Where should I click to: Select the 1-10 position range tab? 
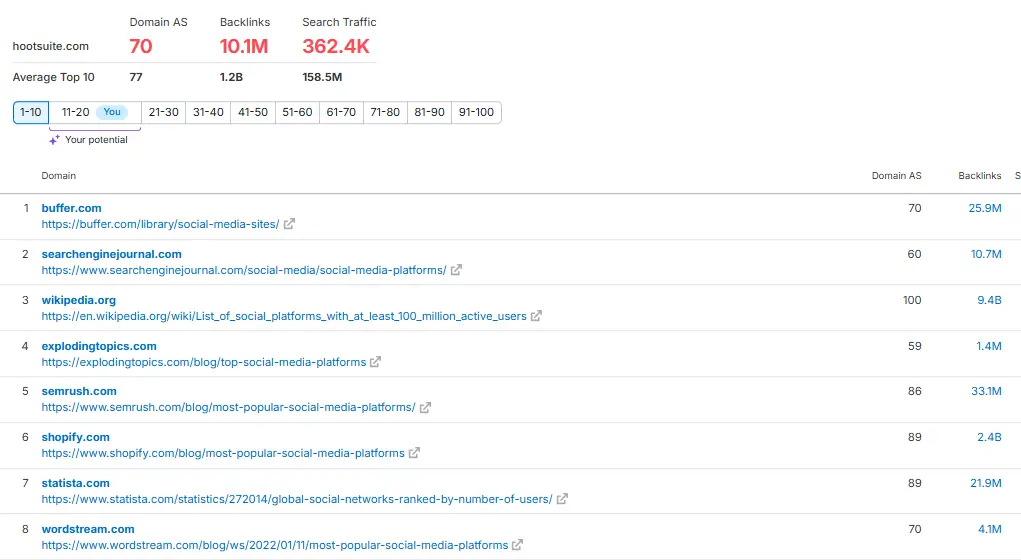(x=31, y=112)
